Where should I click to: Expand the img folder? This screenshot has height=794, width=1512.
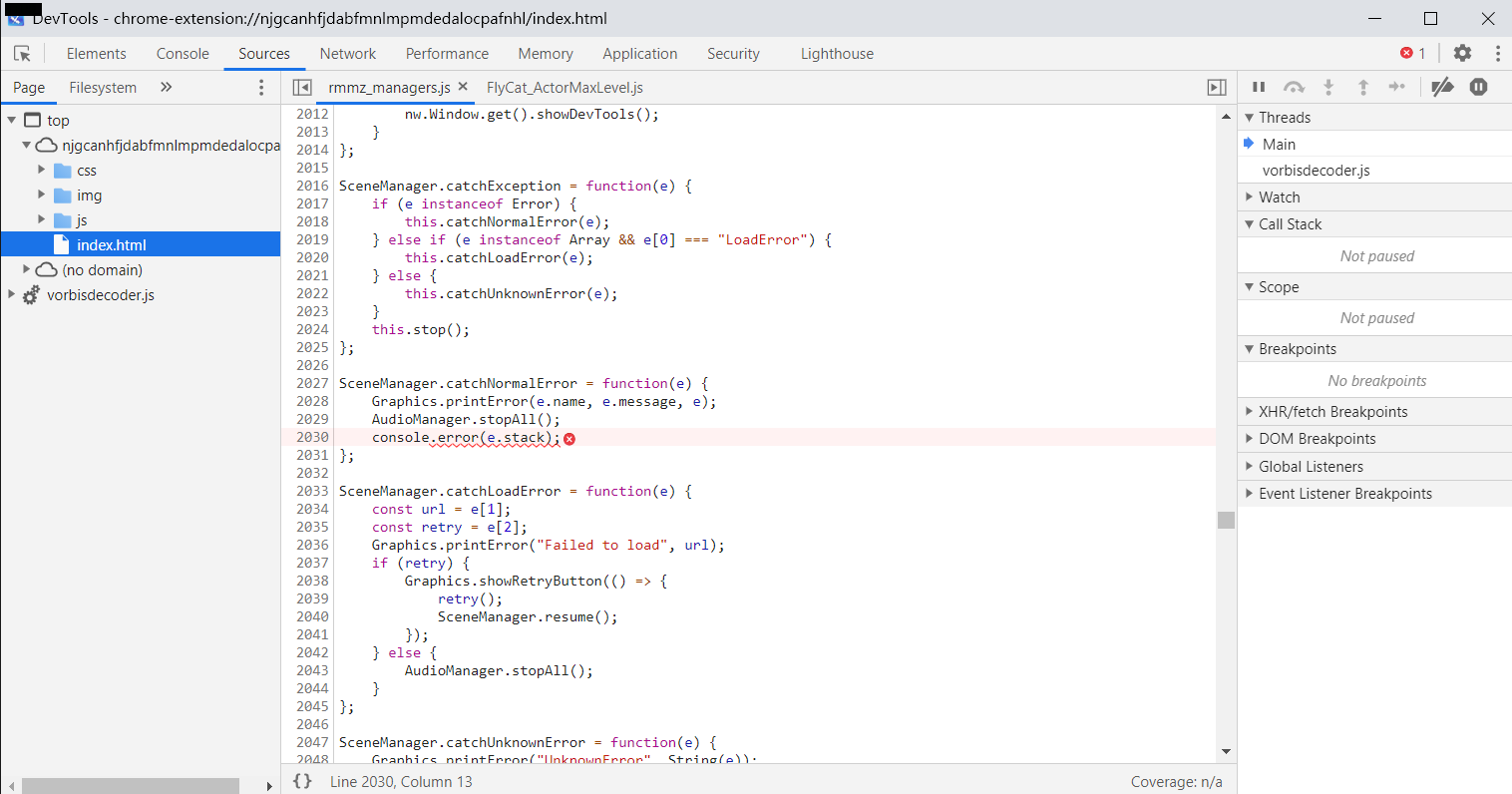pos(42,196)
